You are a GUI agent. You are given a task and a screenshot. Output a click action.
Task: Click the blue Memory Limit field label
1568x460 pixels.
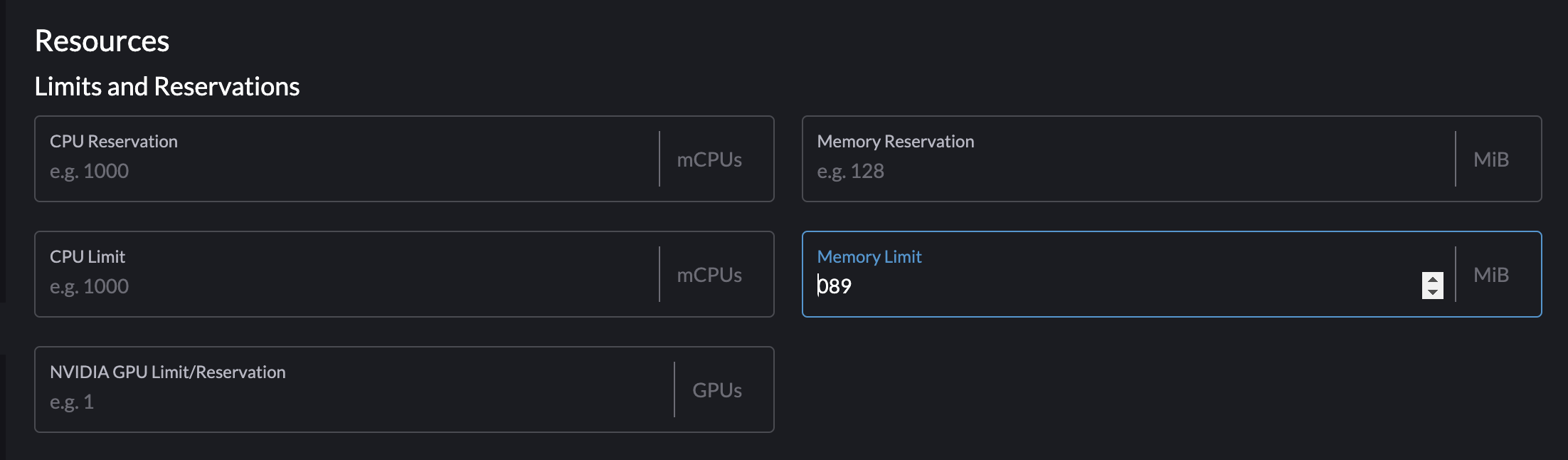(869, 256)
